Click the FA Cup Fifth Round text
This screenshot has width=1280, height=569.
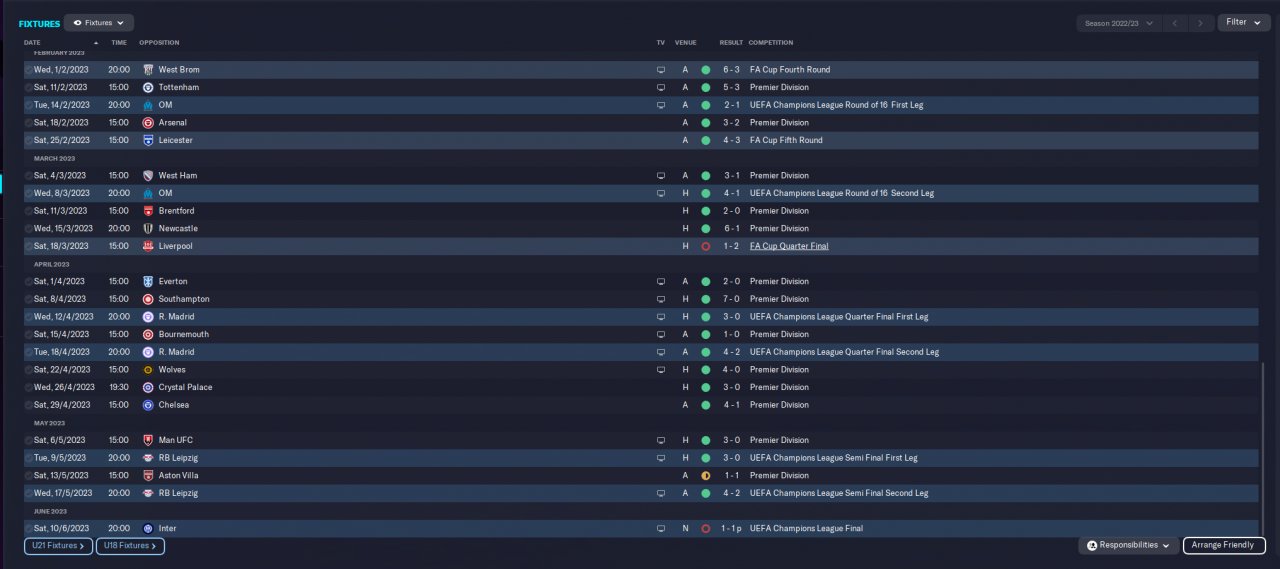[x=786, y=141]
